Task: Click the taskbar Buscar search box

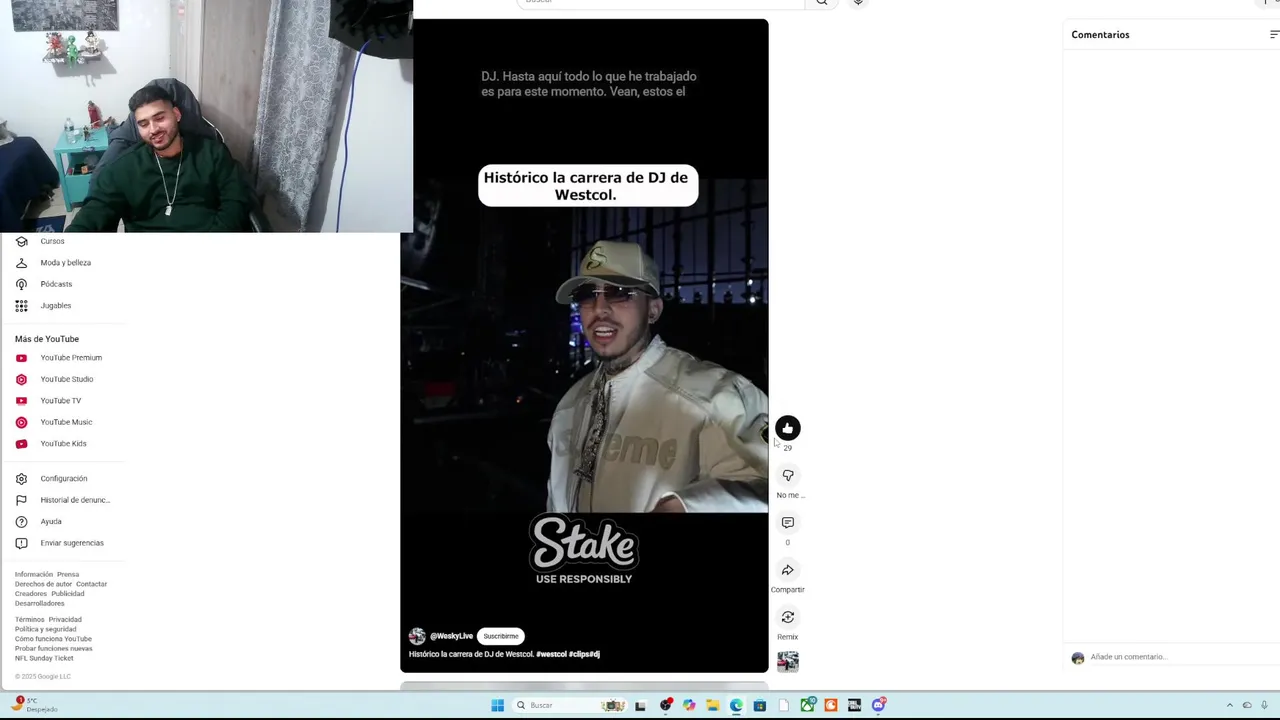Action: point(570,705)
